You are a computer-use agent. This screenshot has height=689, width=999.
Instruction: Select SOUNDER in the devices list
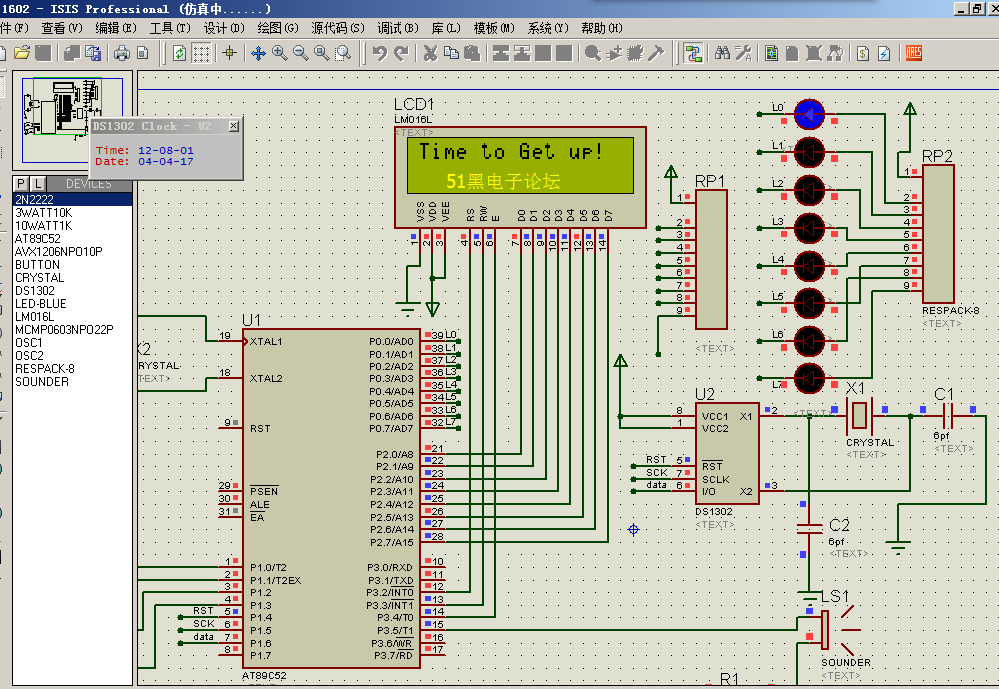pos(73,382)
